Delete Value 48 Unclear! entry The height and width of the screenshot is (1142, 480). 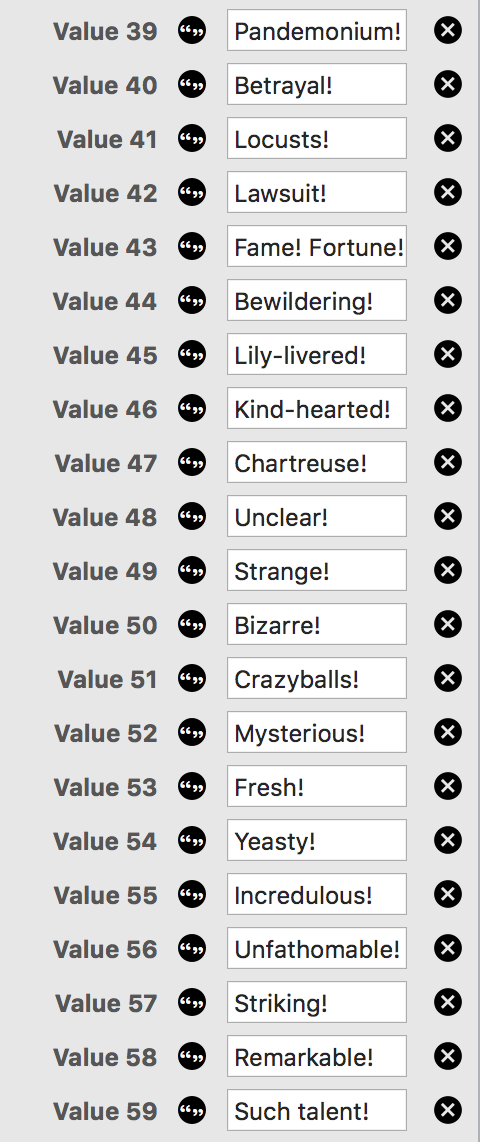(x=448, y=516)
